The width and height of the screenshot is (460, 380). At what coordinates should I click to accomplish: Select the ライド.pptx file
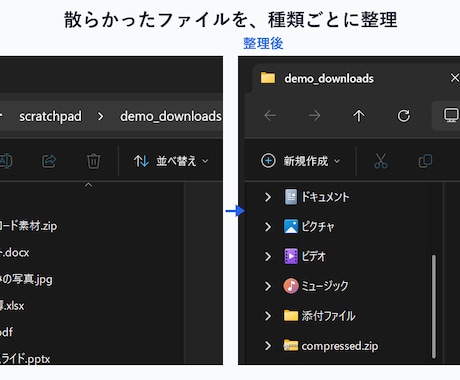tap(25, 359)
